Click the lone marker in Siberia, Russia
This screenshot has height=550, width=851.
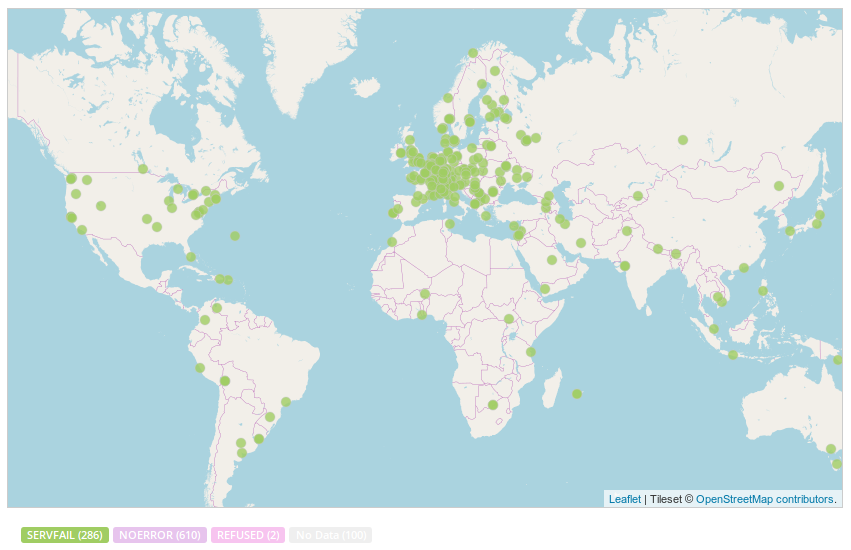point(683,140)
